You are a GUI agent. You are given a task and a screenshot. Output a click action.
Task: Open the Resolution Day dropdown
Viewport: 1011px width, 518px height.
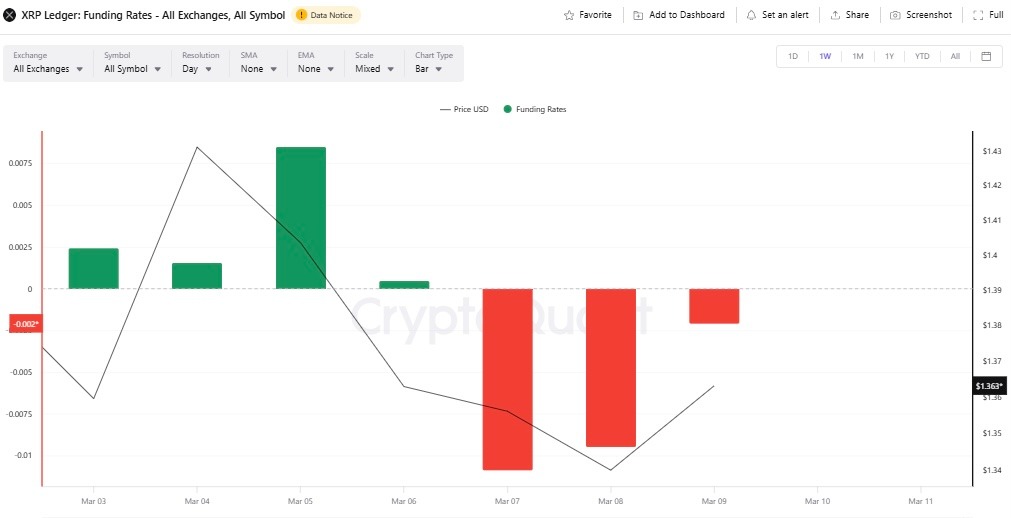point(200,69)
